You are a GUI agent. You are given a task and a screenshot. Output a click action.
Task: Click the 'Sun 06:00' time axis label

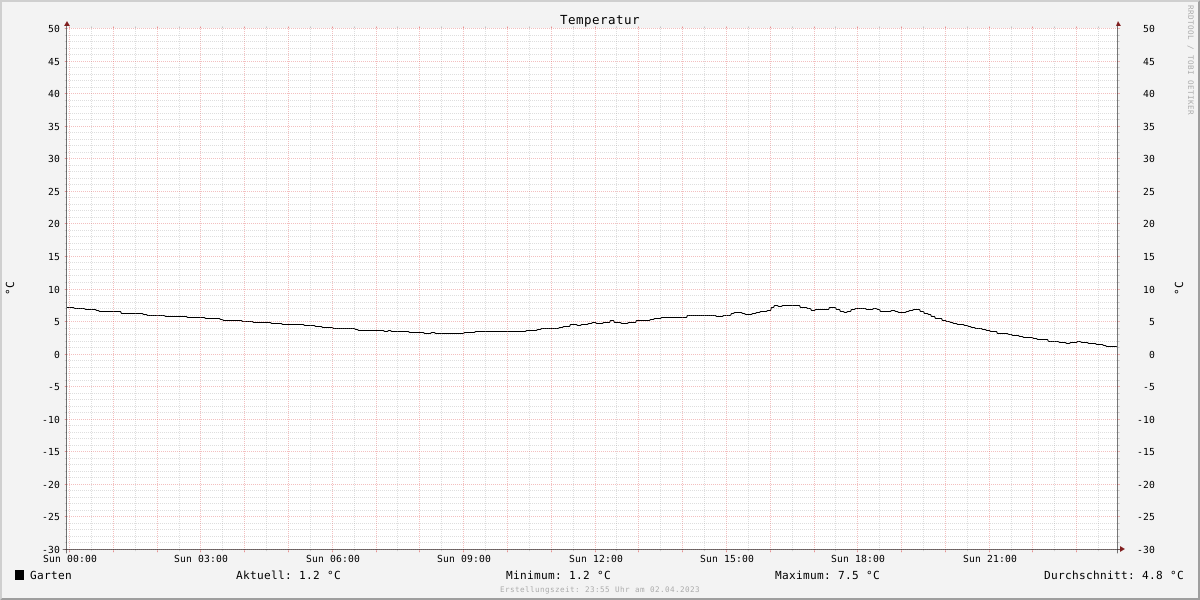coord(333,559)
